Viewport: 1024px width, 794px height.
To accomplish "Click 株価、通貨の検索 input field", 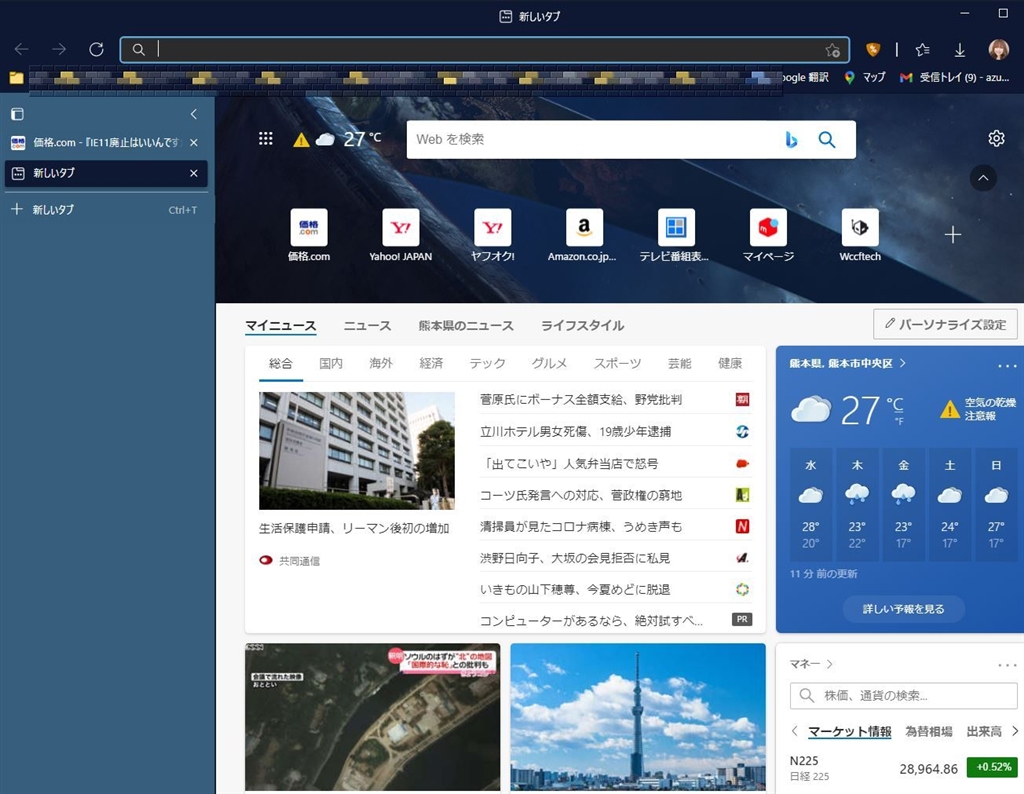I will 903,695.
